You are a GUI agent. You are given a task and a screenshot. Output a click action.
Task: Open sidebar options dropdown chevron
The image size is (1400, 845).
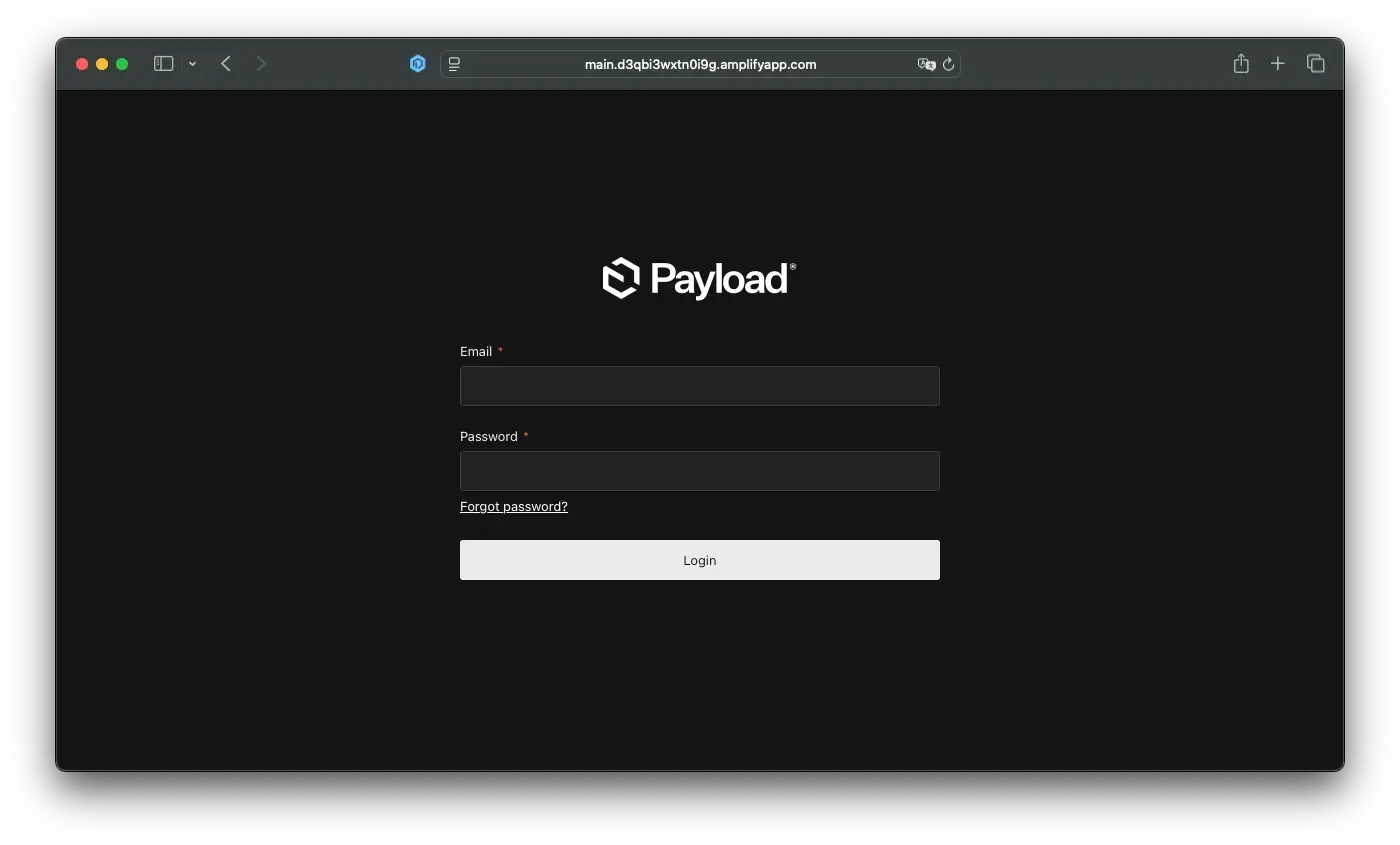[192, 64]
